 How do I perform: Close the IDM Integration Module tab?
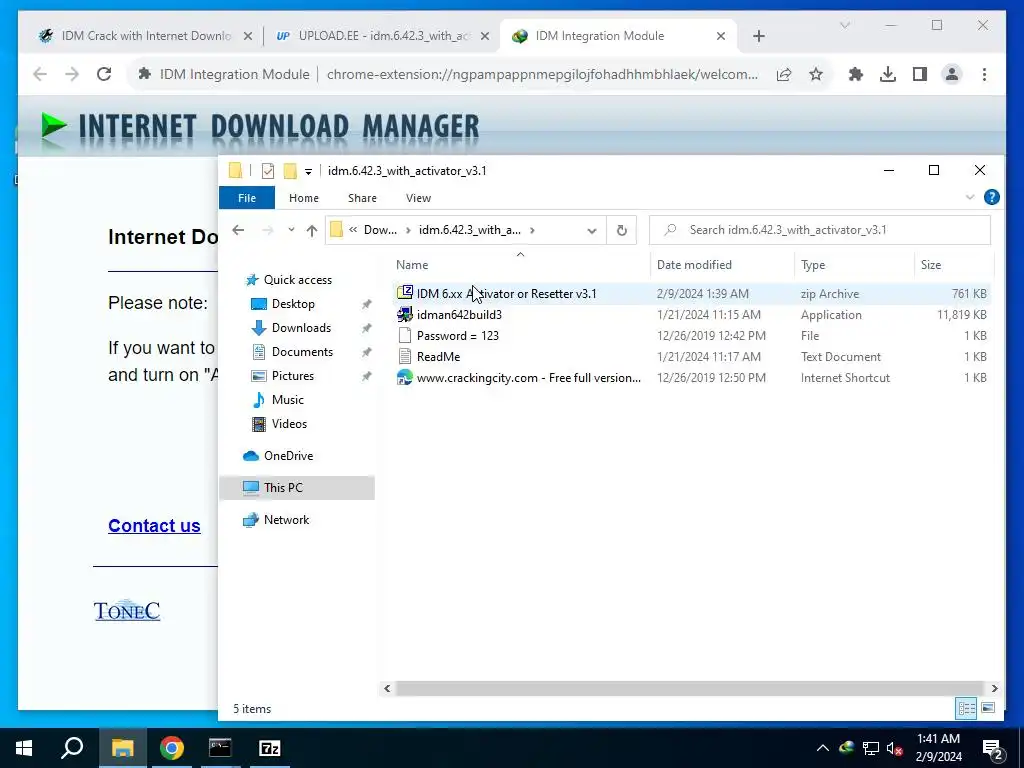[720, 36]
